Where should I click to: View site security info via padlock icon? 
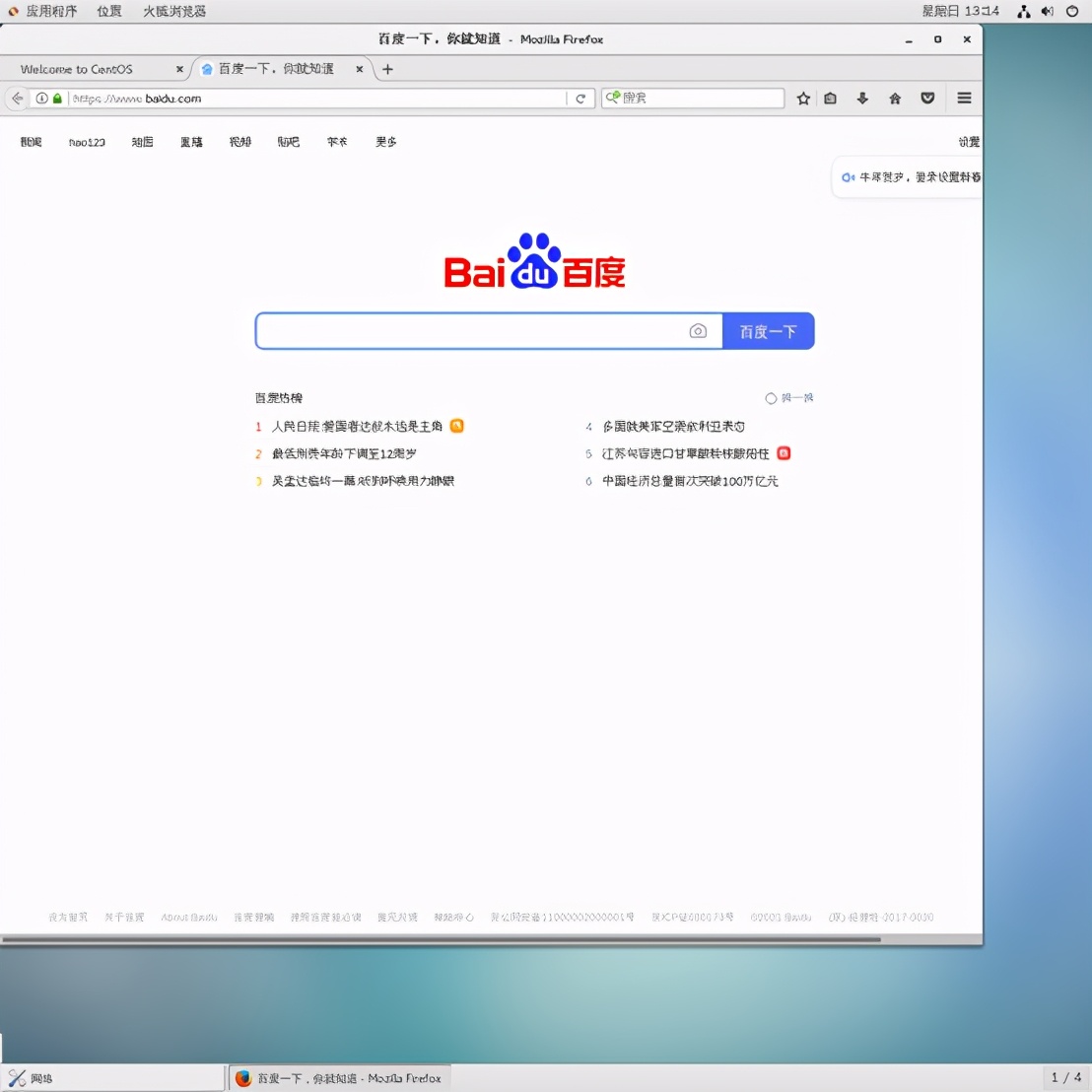(56, 99)
